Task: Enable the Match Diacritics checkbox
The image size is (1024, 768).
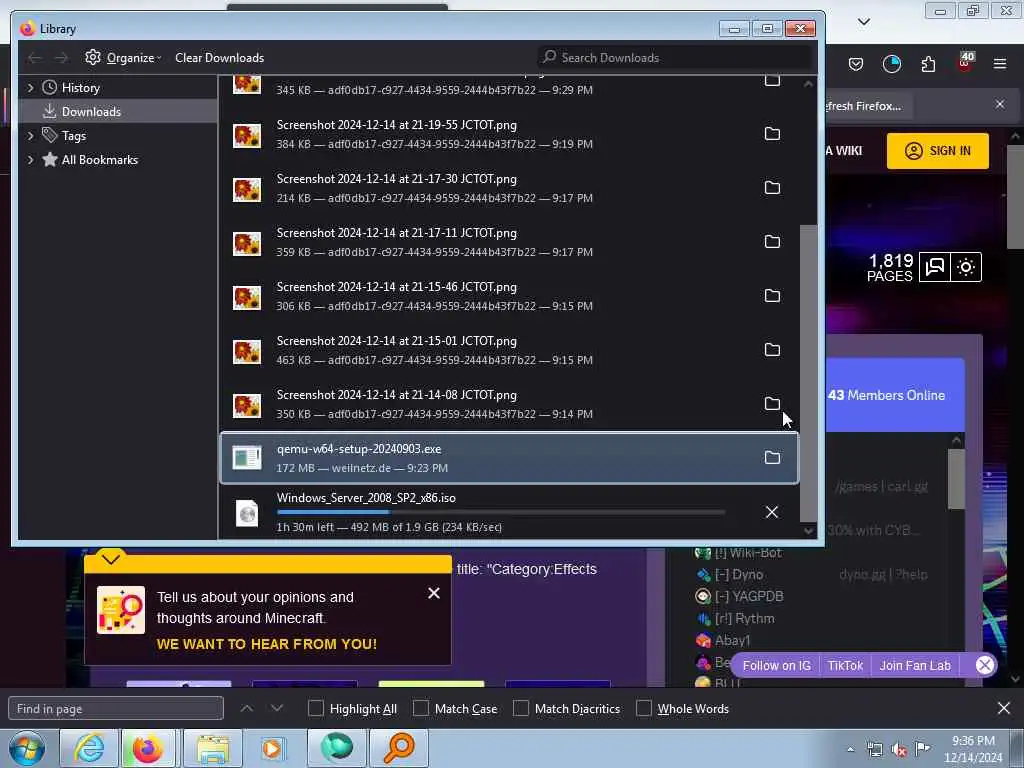Action: tap(520, 709)
